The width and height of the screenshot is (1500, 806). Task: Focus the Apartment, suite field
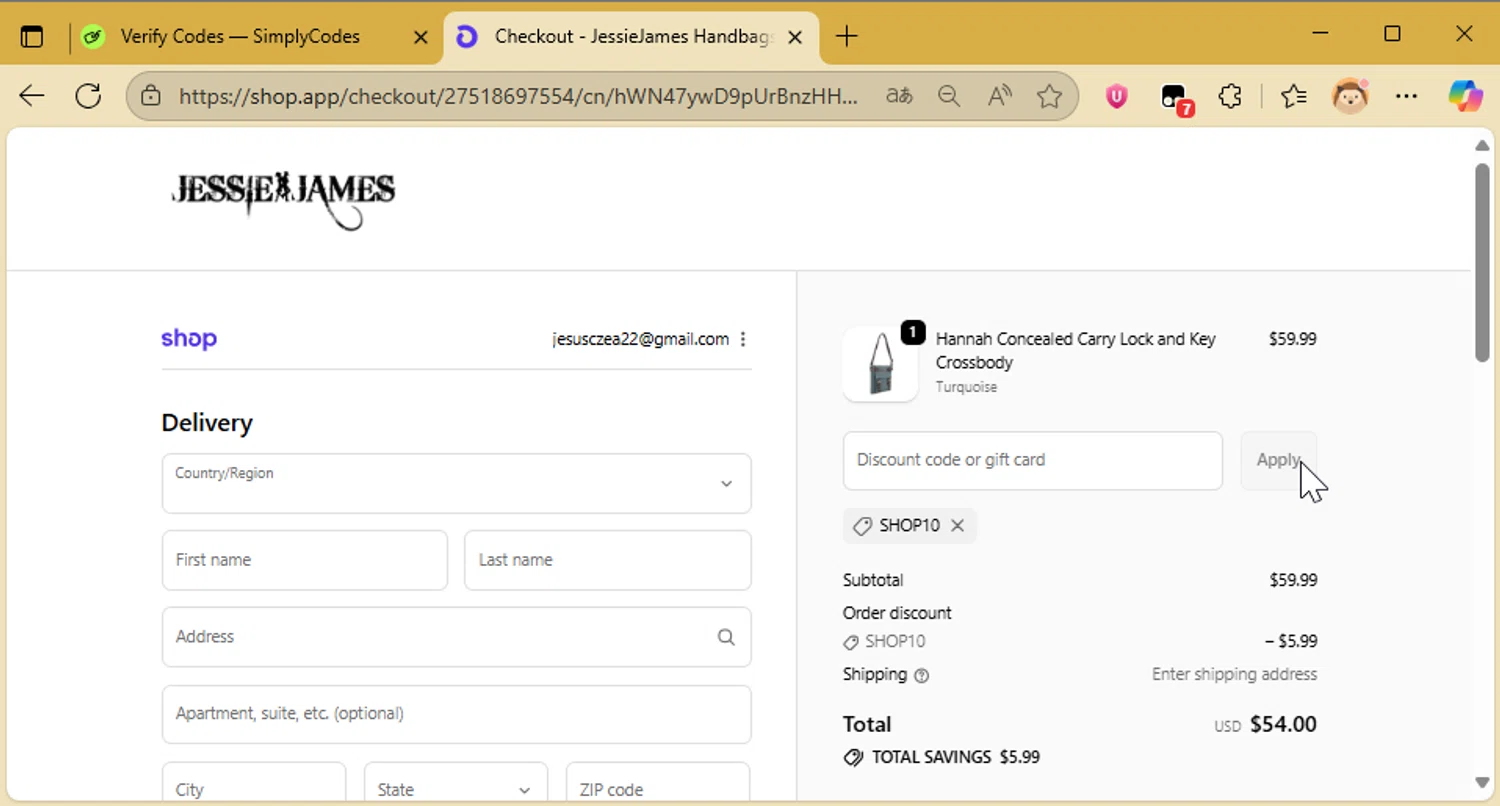click(456, 714)
